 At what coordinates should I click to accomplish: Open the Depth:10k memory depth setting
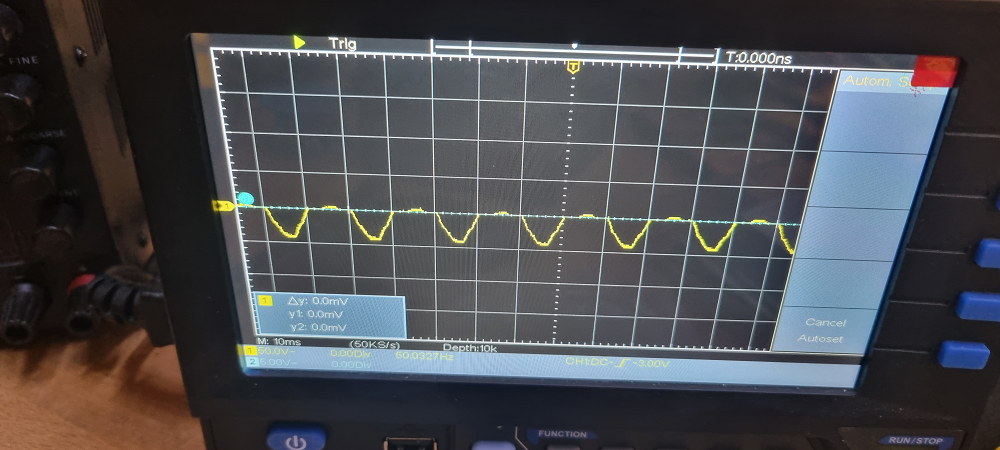click(470, 346)
